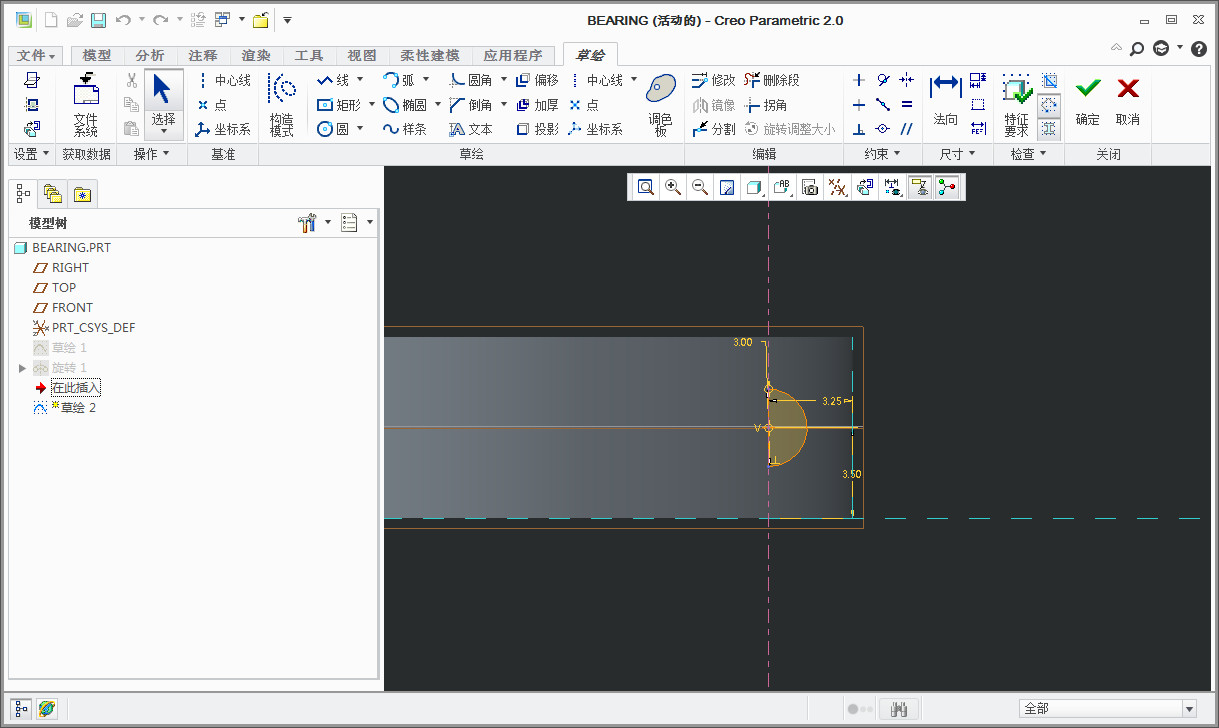Image resolution: width=1219 pixels, height=728 pixels.
Task: Confirm sketch with the OK (确定) button
Action: (x=1087, y=102)
